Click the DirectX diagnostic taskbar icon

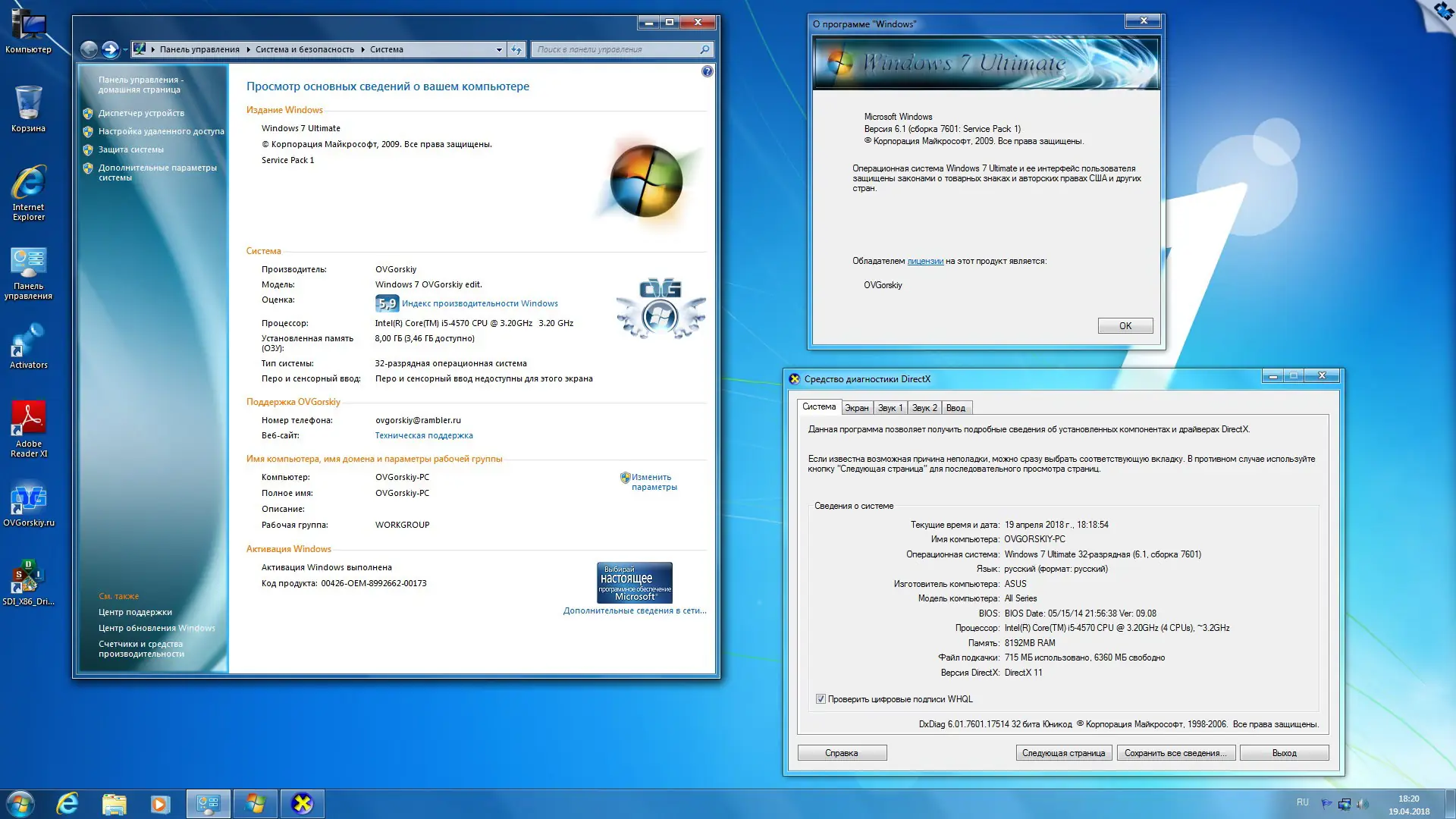point(302,804)
